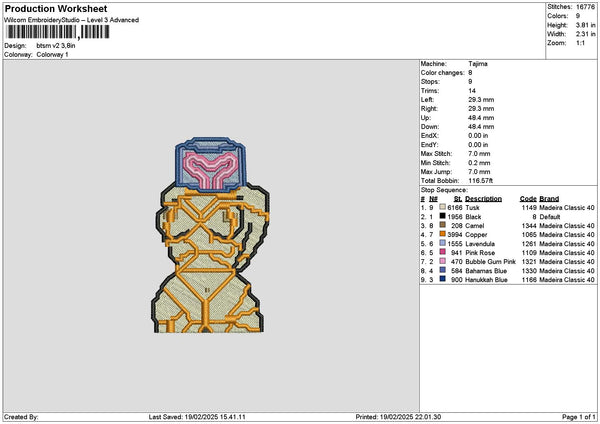The height and width of the screenshot is (424, 600).
Task: Click the embroidery design preview image
Action: pos(210,235)
